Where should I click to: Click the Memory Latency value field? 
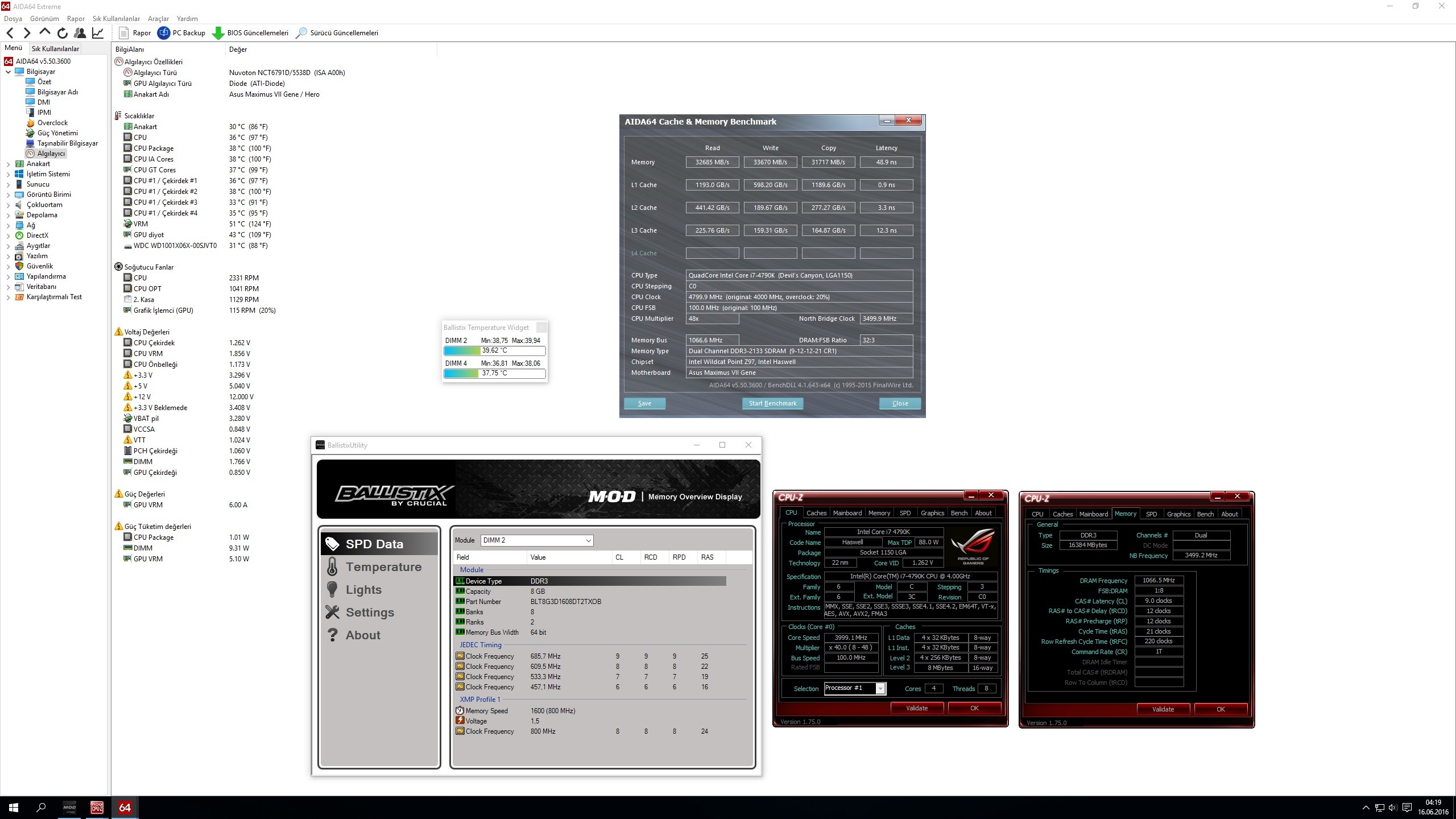[886, 162]
